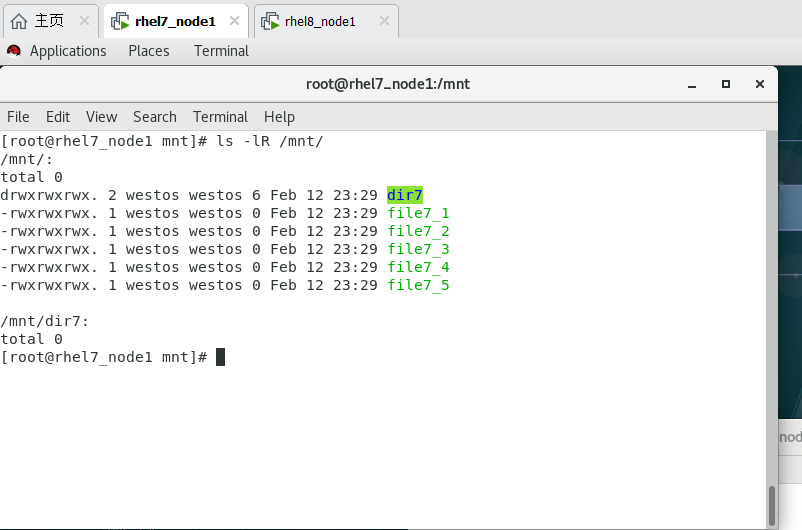Image resolution: width=802 pixels, height=530 pixels.
Task: Open the Help menu
Action: click(279, 117)
